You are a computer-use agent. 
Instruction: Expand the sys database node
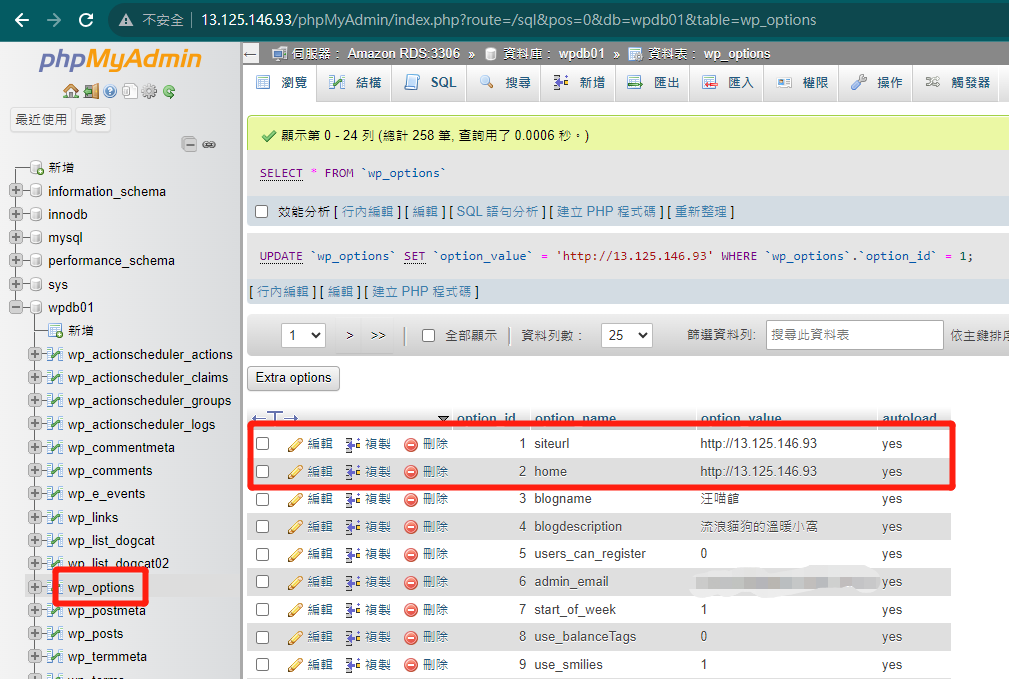(16, 284)
